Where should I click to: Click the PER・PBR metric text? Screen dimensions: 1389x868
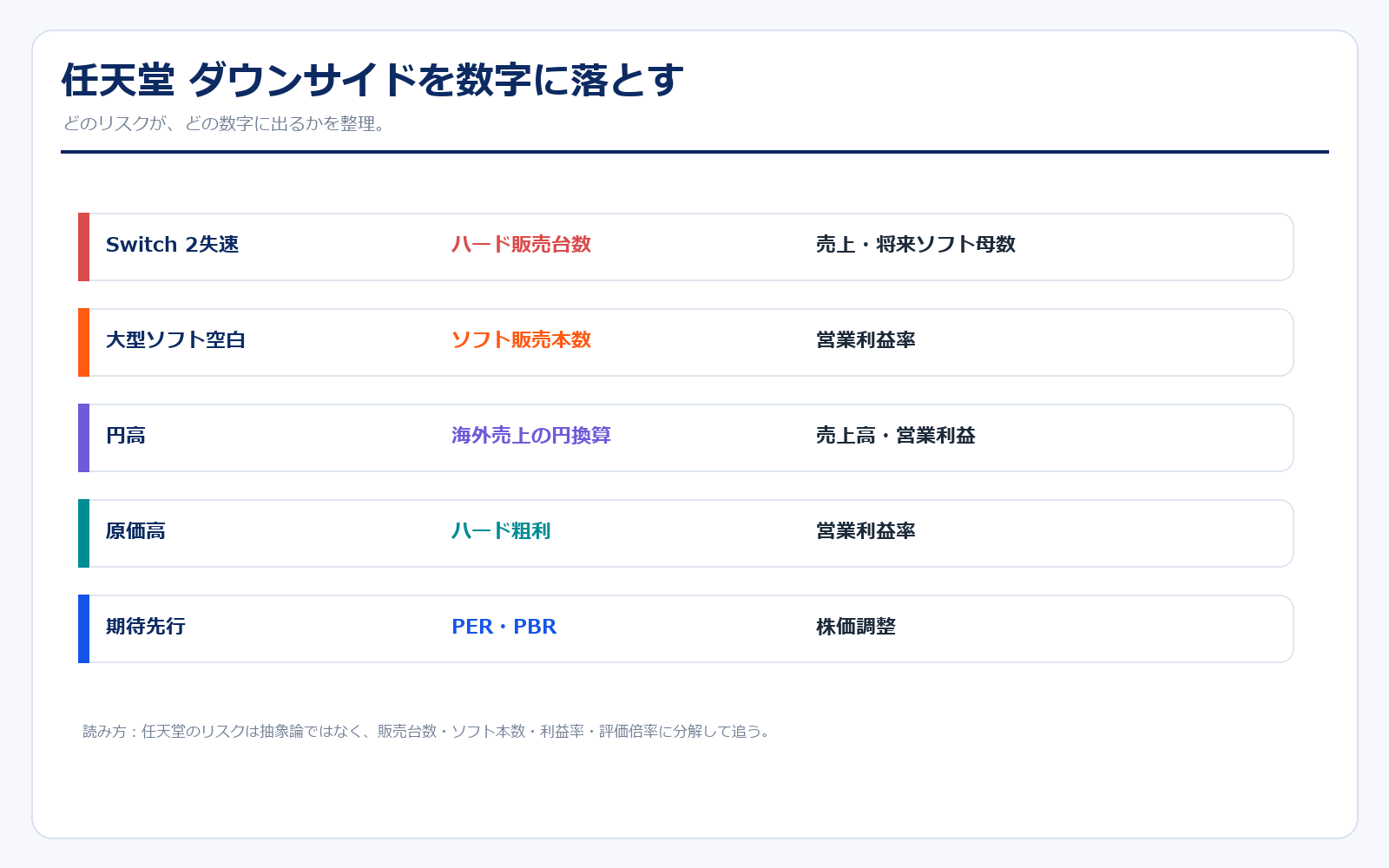[504, 627]
